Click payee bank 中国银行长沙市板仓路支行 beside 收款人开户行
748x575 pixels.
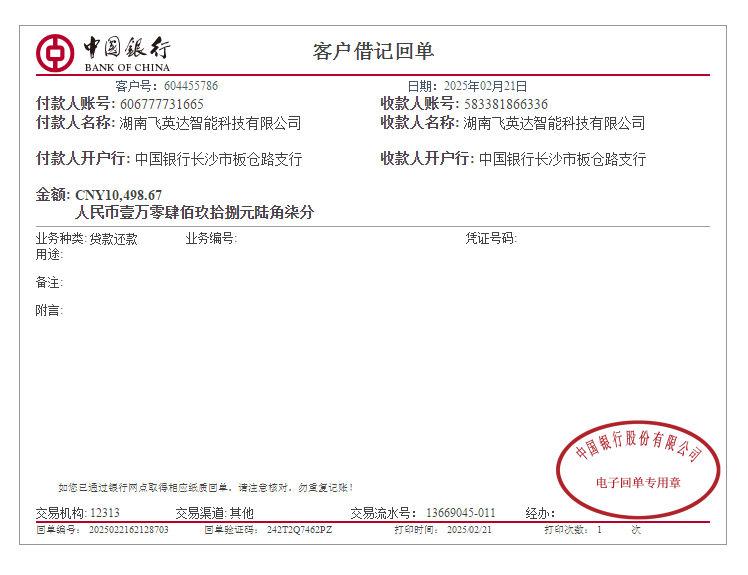point(562,159)
